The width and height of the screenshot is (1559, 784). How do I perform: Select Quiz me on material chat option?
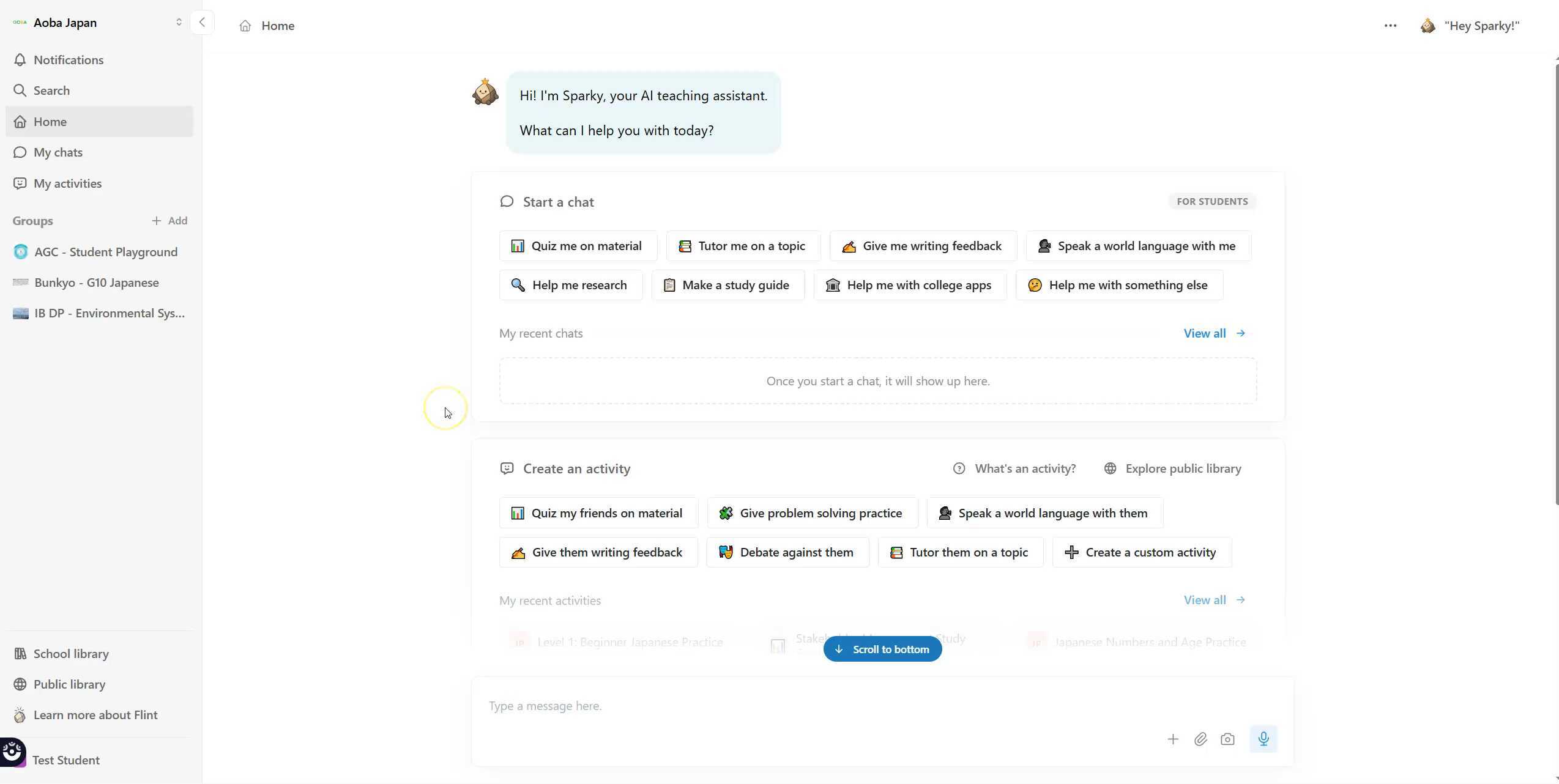click(x=578, y=246)
